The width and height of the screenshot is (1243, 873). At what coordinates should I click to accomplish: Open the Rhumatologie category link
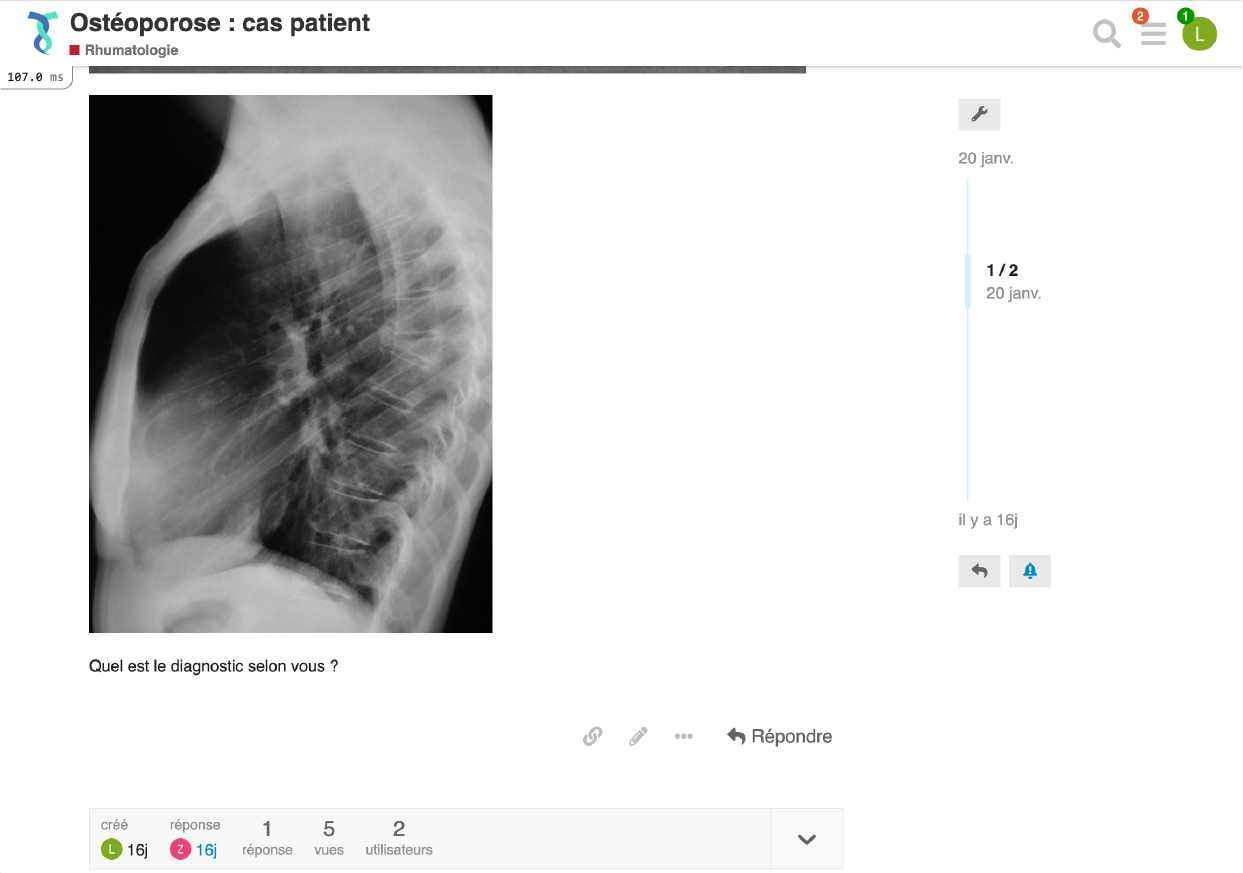pyautogui.click(x=130, y=50)
